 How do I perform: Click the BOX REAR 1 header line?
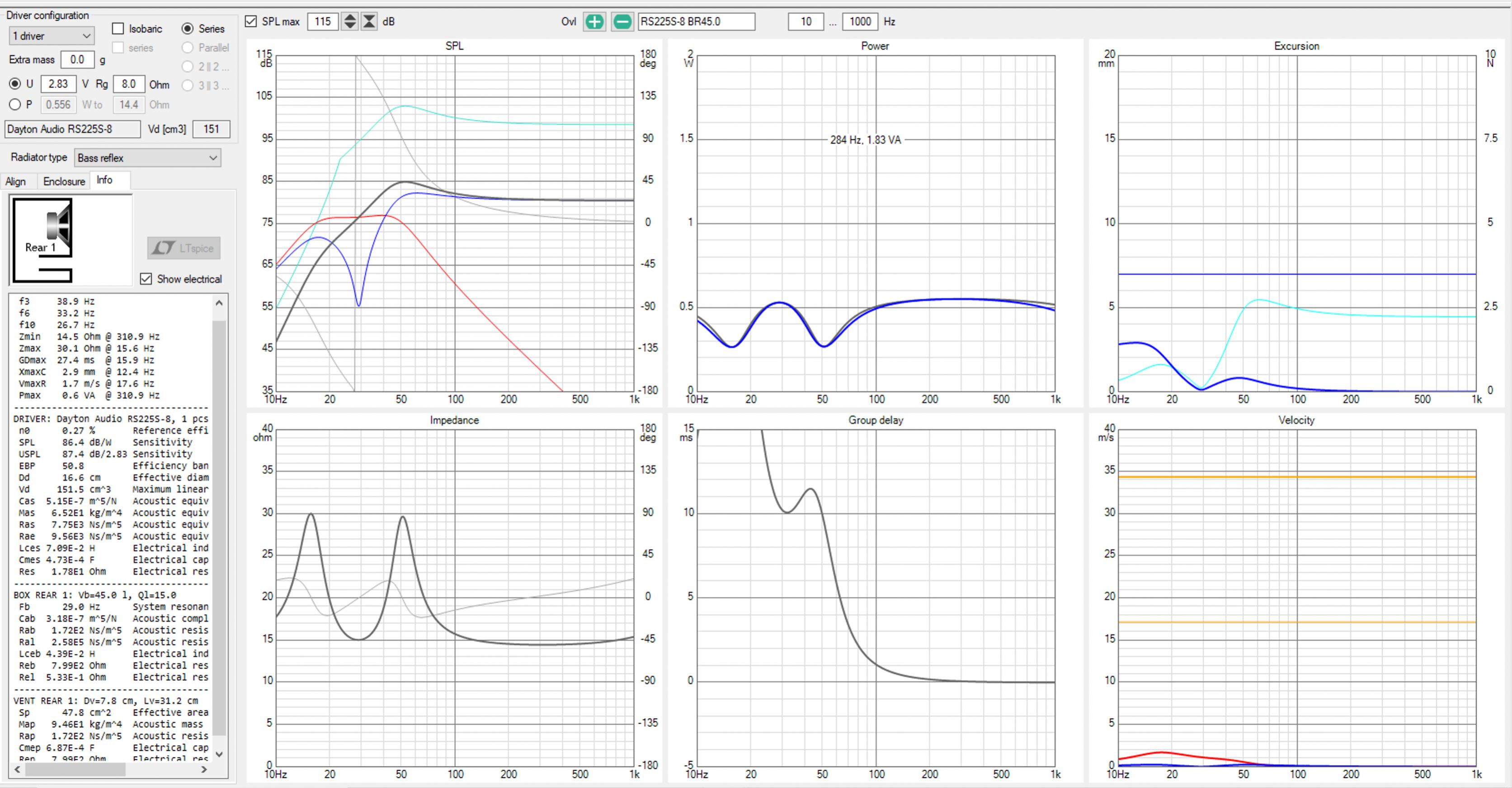tap(94, 595)
